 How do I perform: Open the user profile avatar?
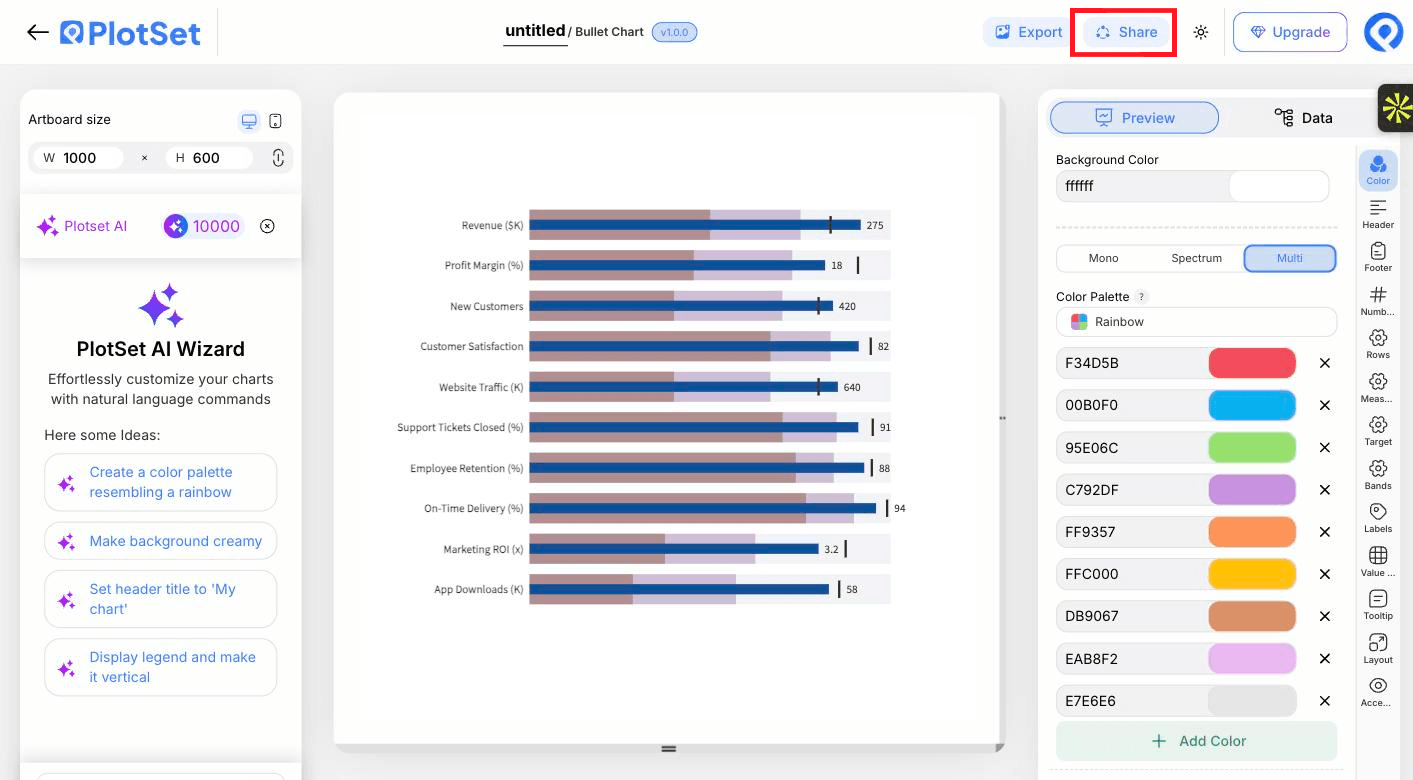pos(1384,32)
